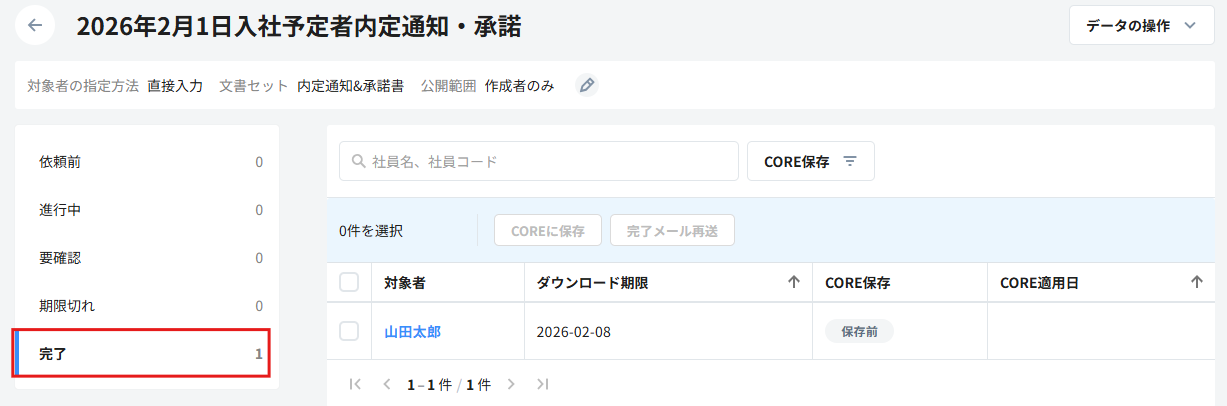Open 山田太郎 employee link
The image size is (1227, 406).
pos(412,332)
